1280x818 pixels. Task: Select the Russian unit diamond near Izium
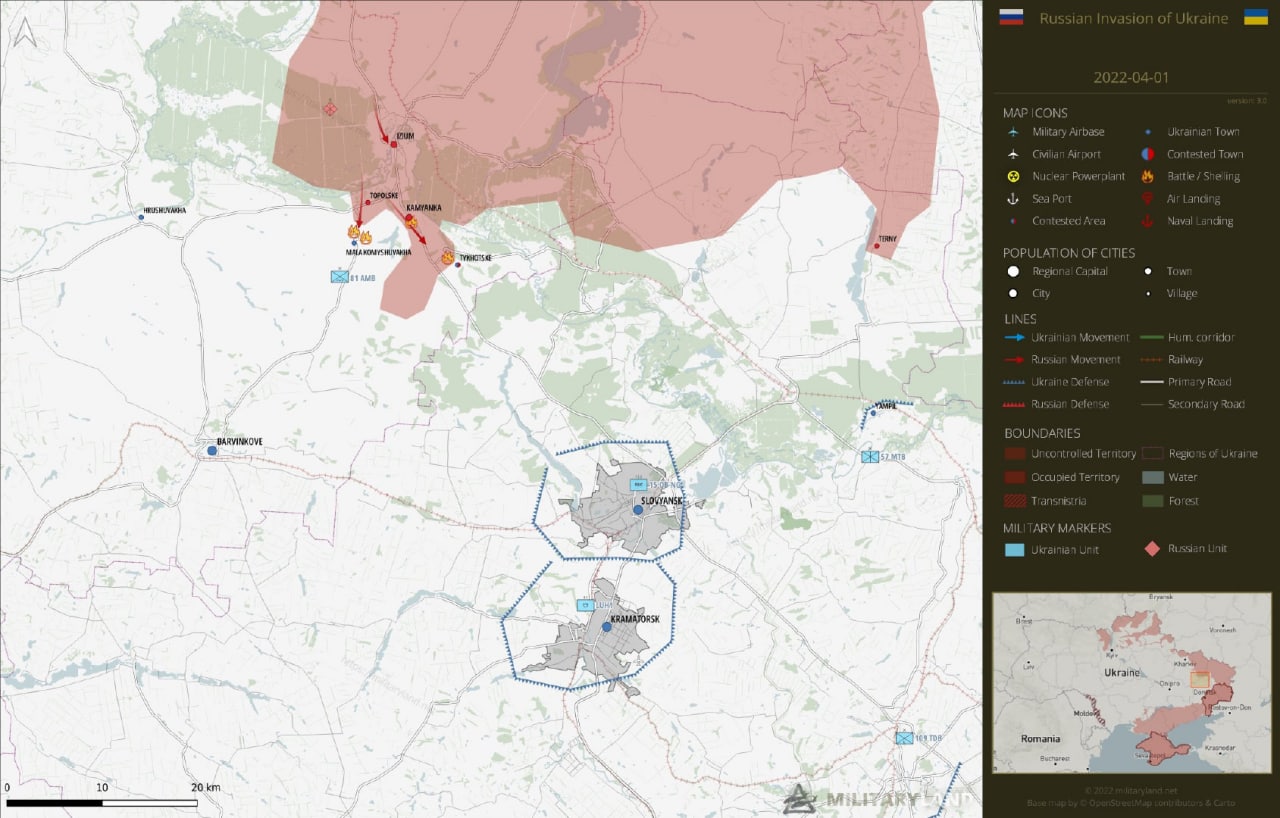coord(330,108)
